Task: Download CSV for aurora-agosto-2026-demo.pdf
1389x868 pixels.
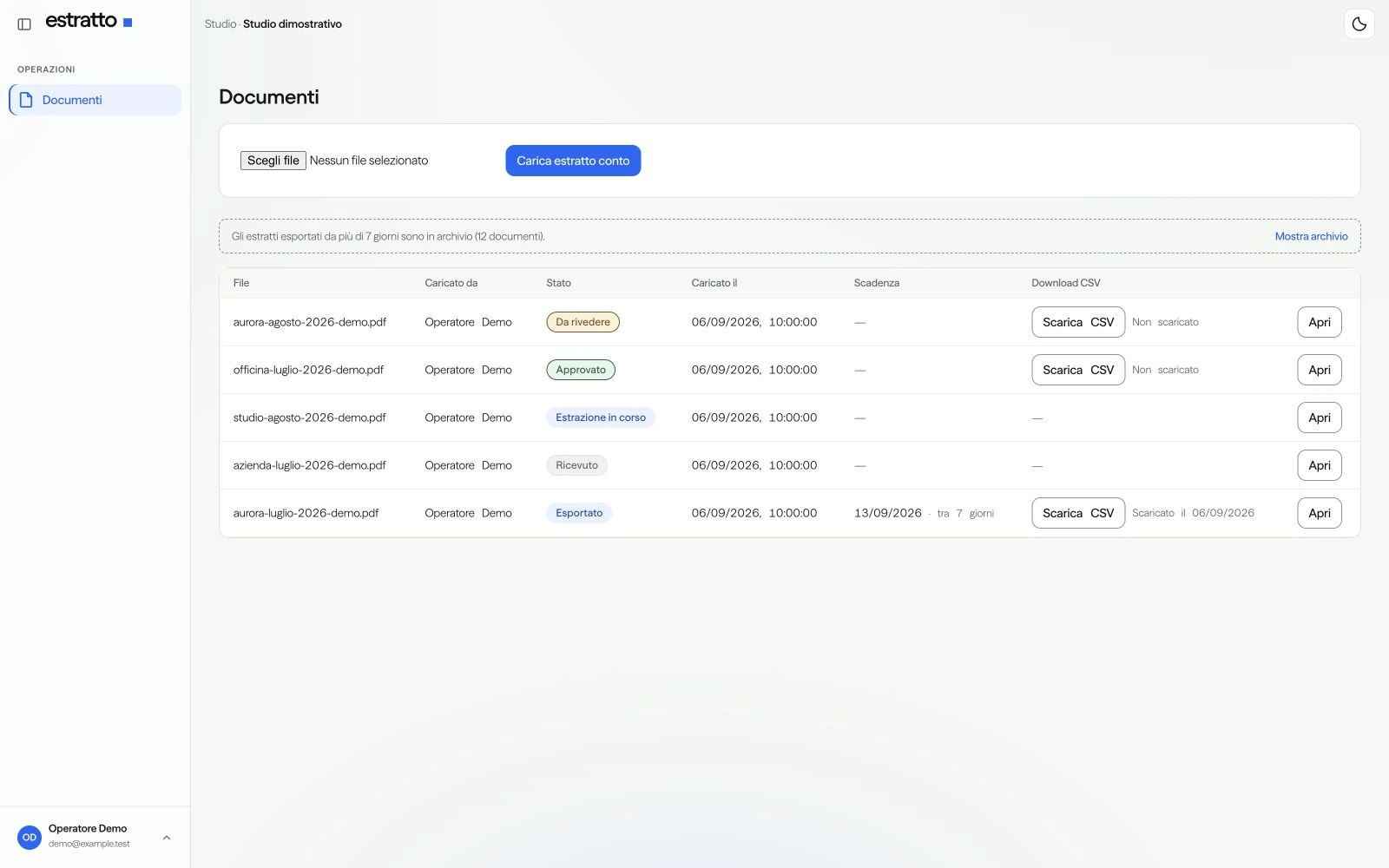Action: (x=1078, y=322)
